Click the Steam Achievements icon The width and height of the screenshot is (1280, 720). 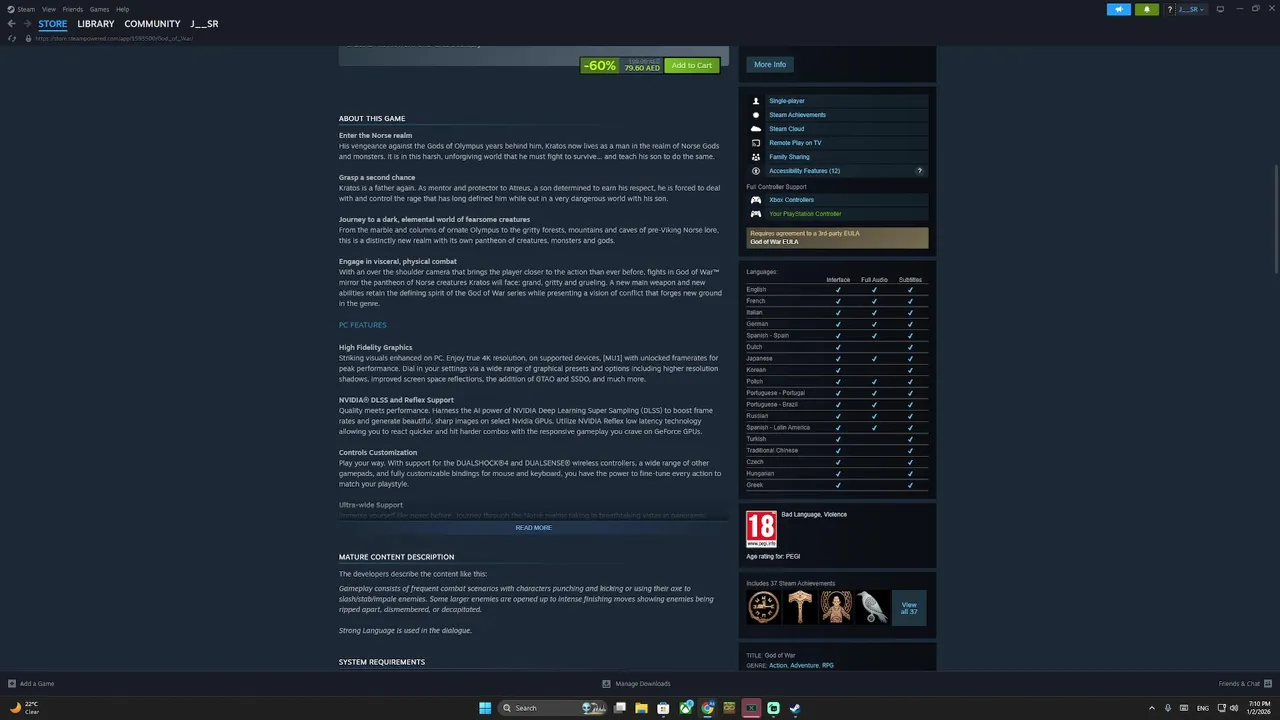click(x=756, y=115)
